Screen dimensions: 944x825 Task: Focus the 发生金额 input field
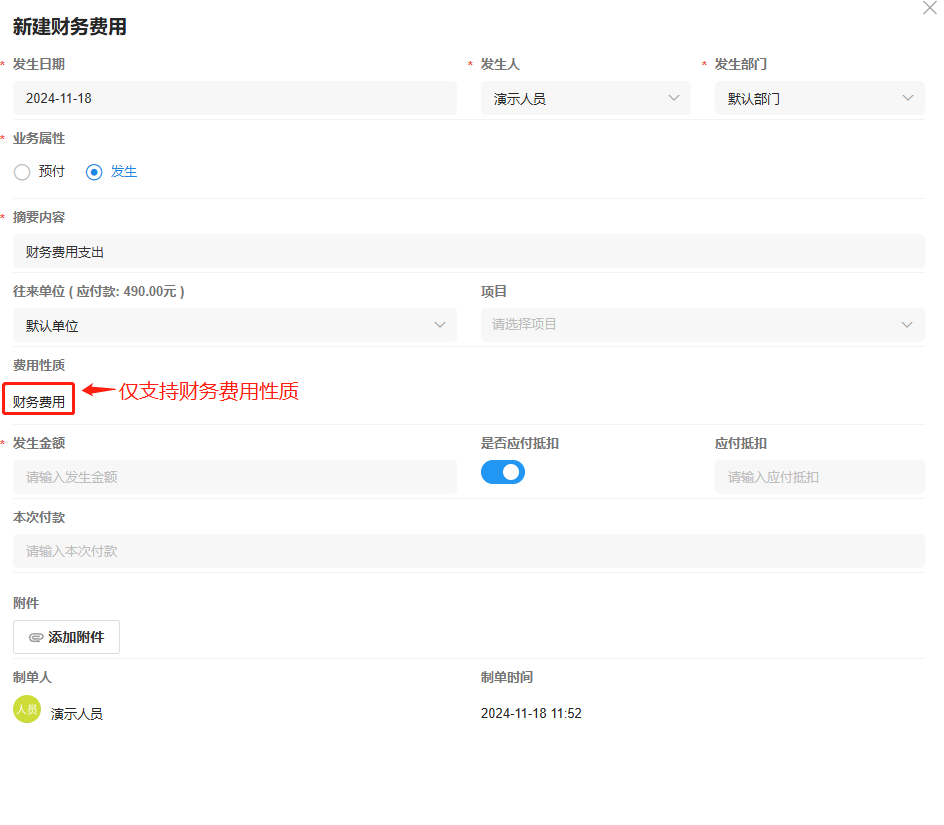pos(234,477)
